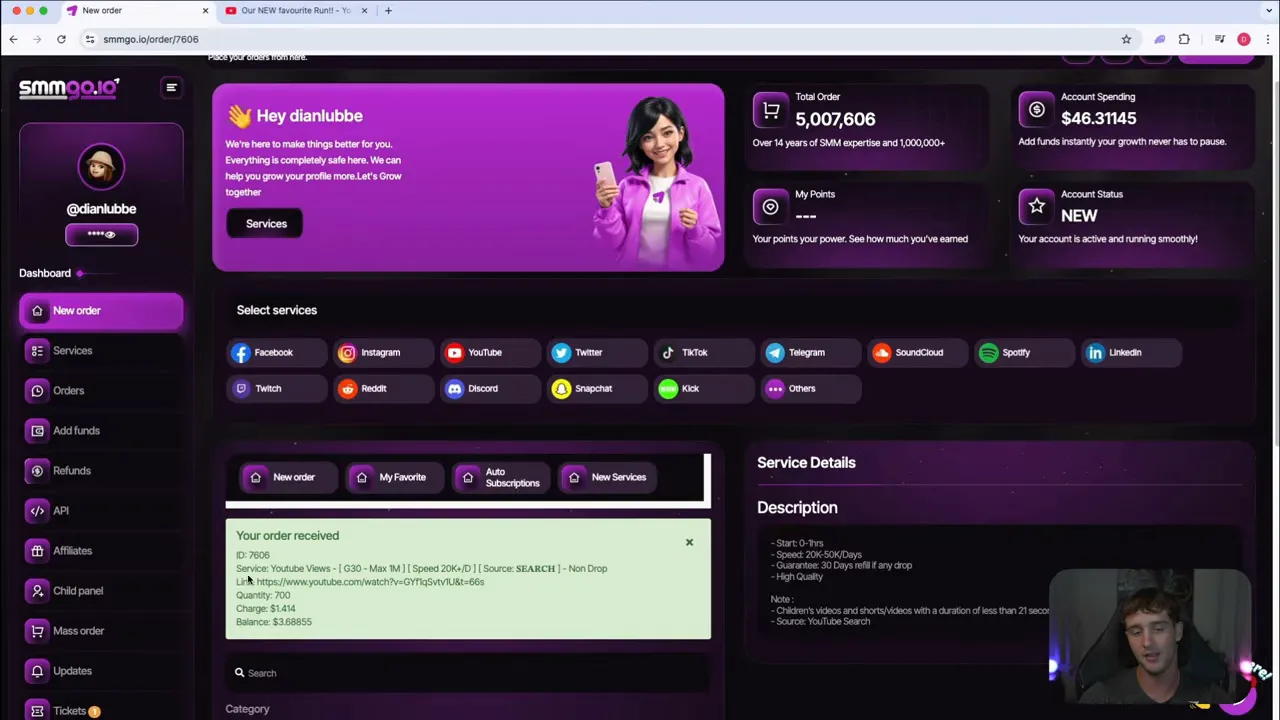1280x720 pixels.
Task: Open the API section in the sidebar
Action: coord(60,510)
